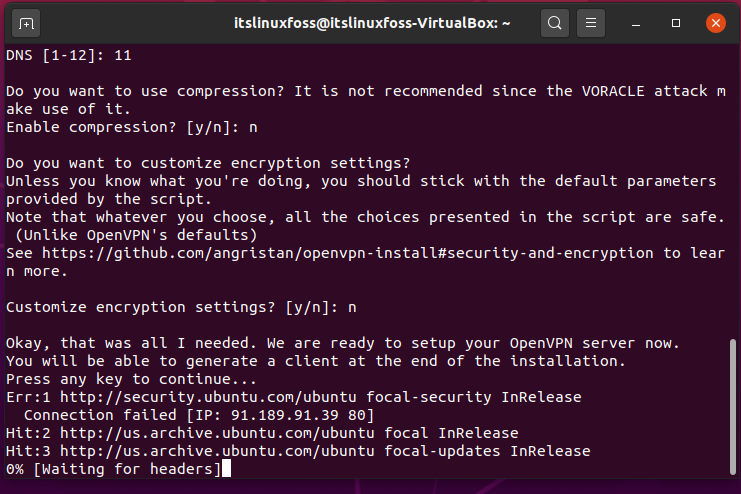Open a new terminal tab

(26, 23)
